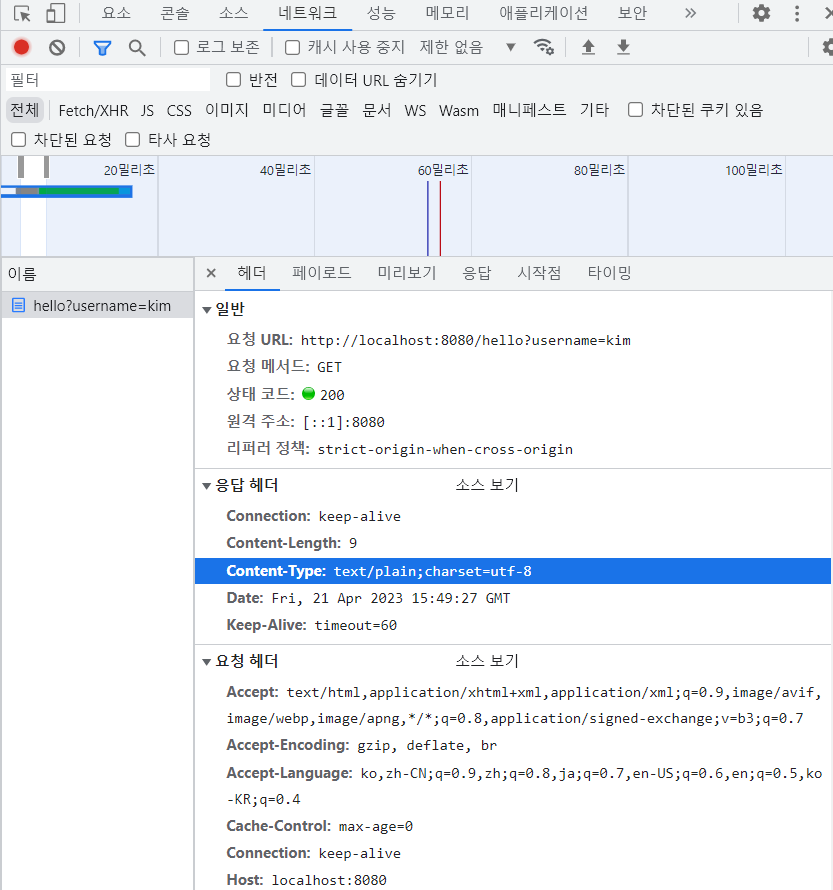Open the three-dot customize menu

[x=797, y=13]
